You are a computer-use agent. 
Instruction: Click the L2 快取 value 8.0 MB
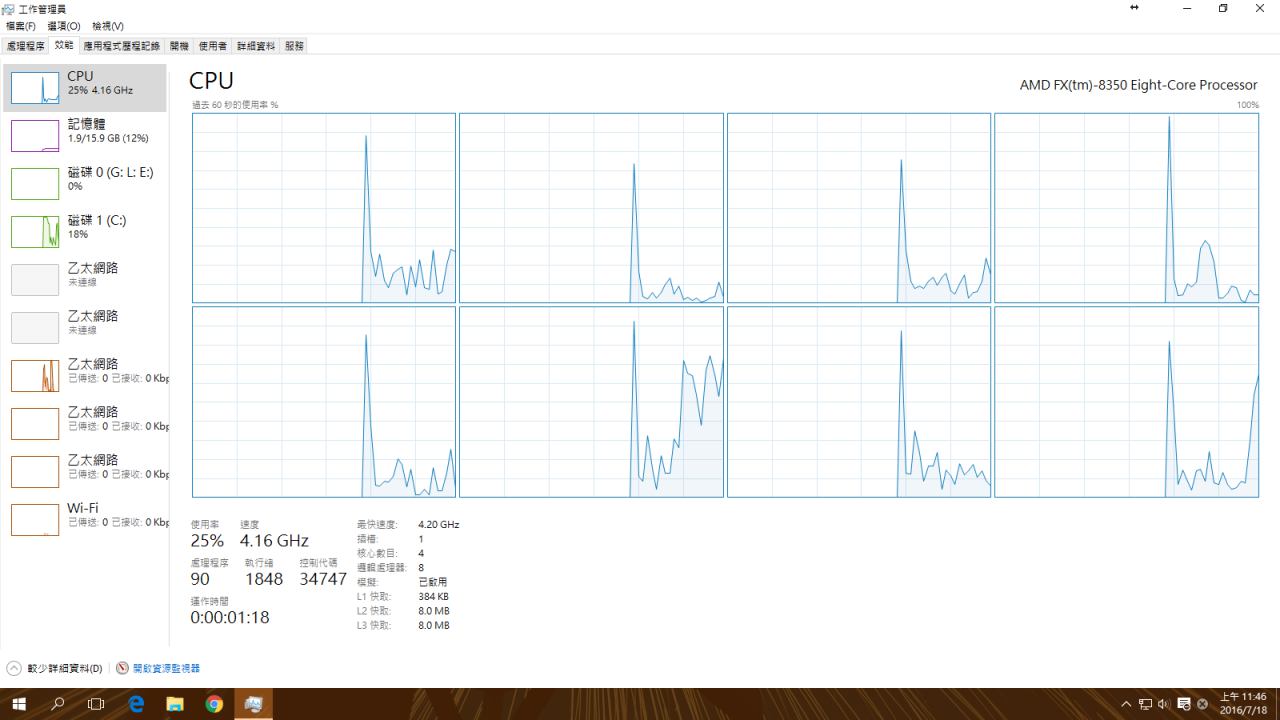tap(433, 611)
